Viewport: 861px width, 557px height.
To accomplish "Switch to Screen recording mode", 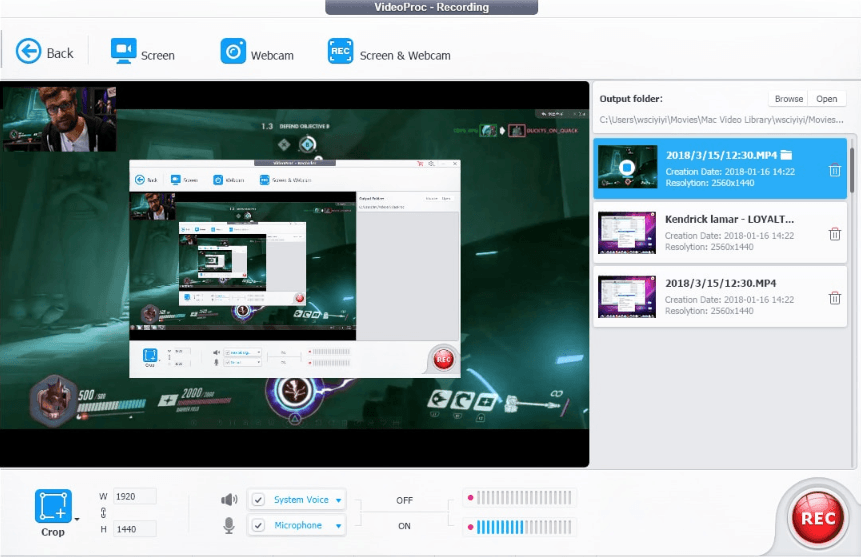I will tap(143, 52).
